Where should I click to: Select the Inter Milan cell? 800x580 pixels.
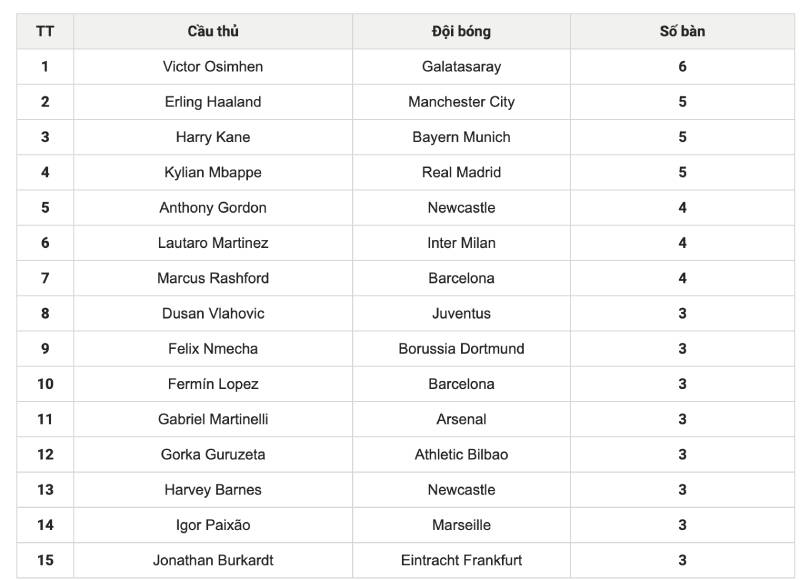coord(461,243)
